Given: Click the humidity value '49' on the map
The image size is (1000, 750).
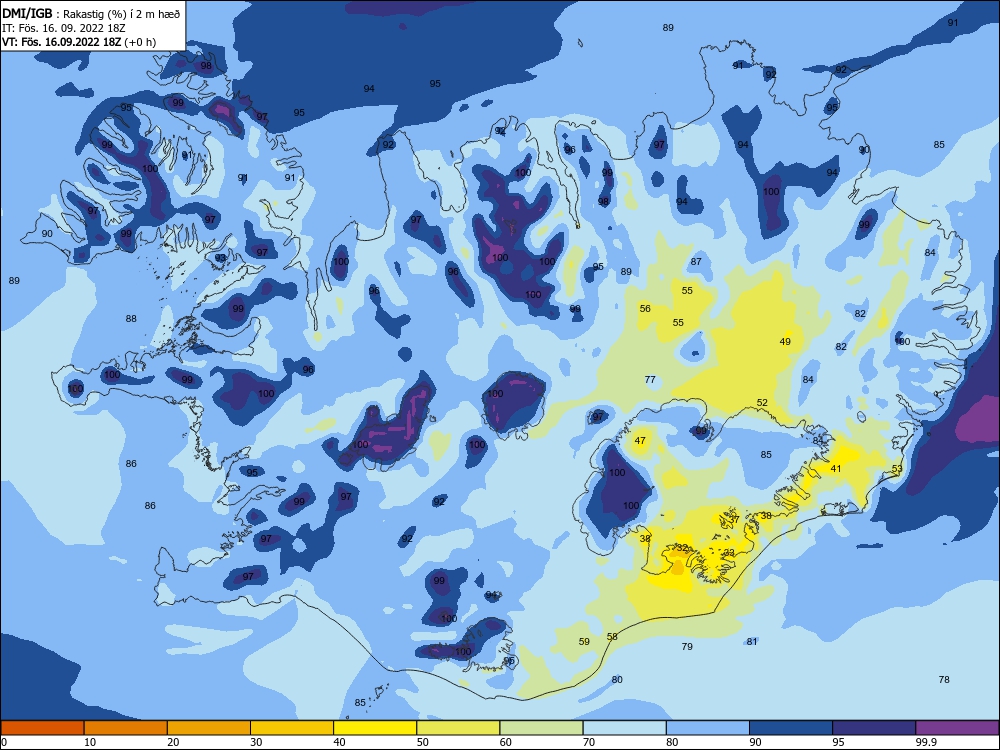Looking at the screenshot, I should click(785, 342).
